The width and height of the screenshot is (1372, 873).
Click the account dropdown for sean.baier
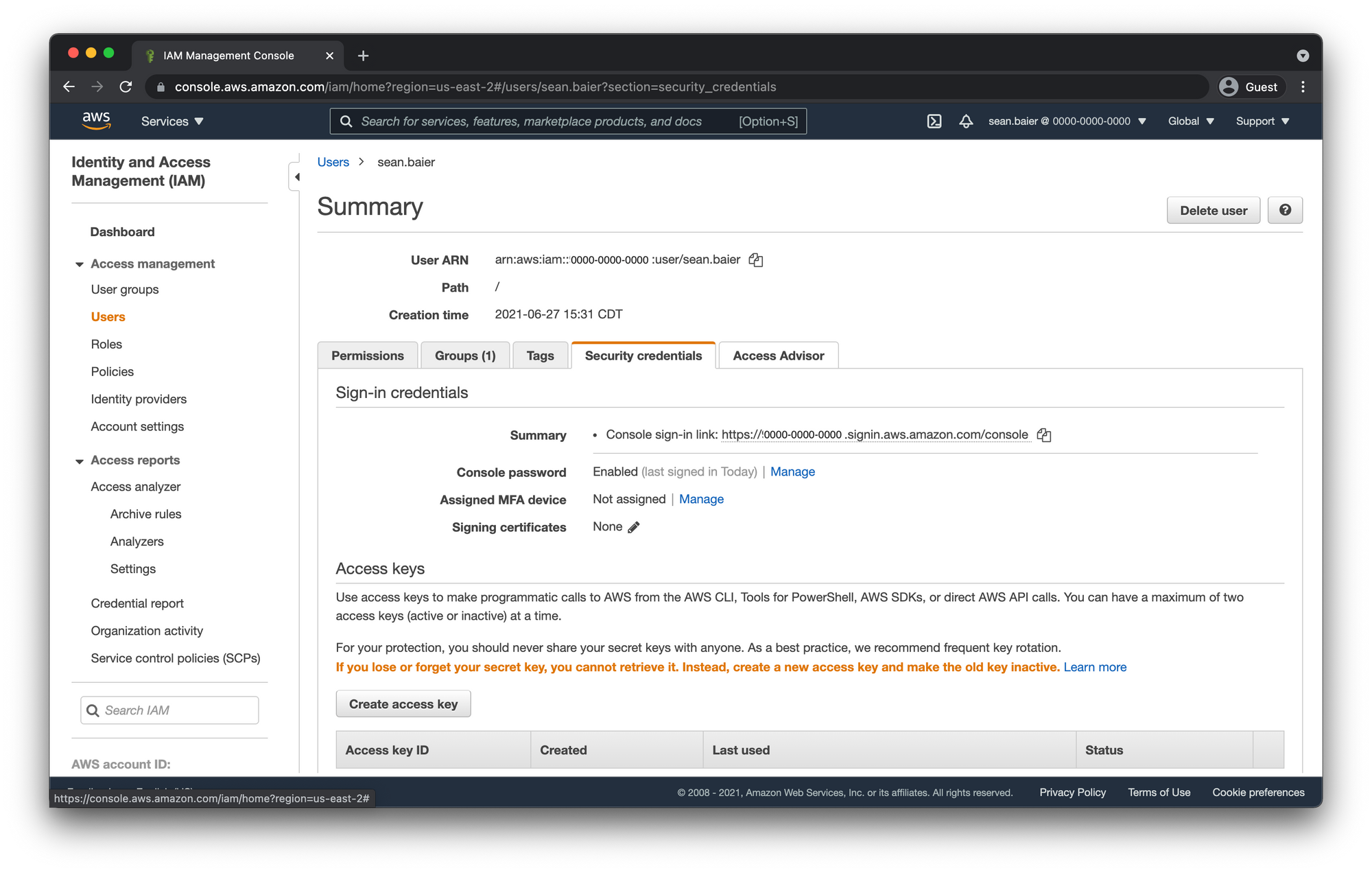coord(1065,121)
